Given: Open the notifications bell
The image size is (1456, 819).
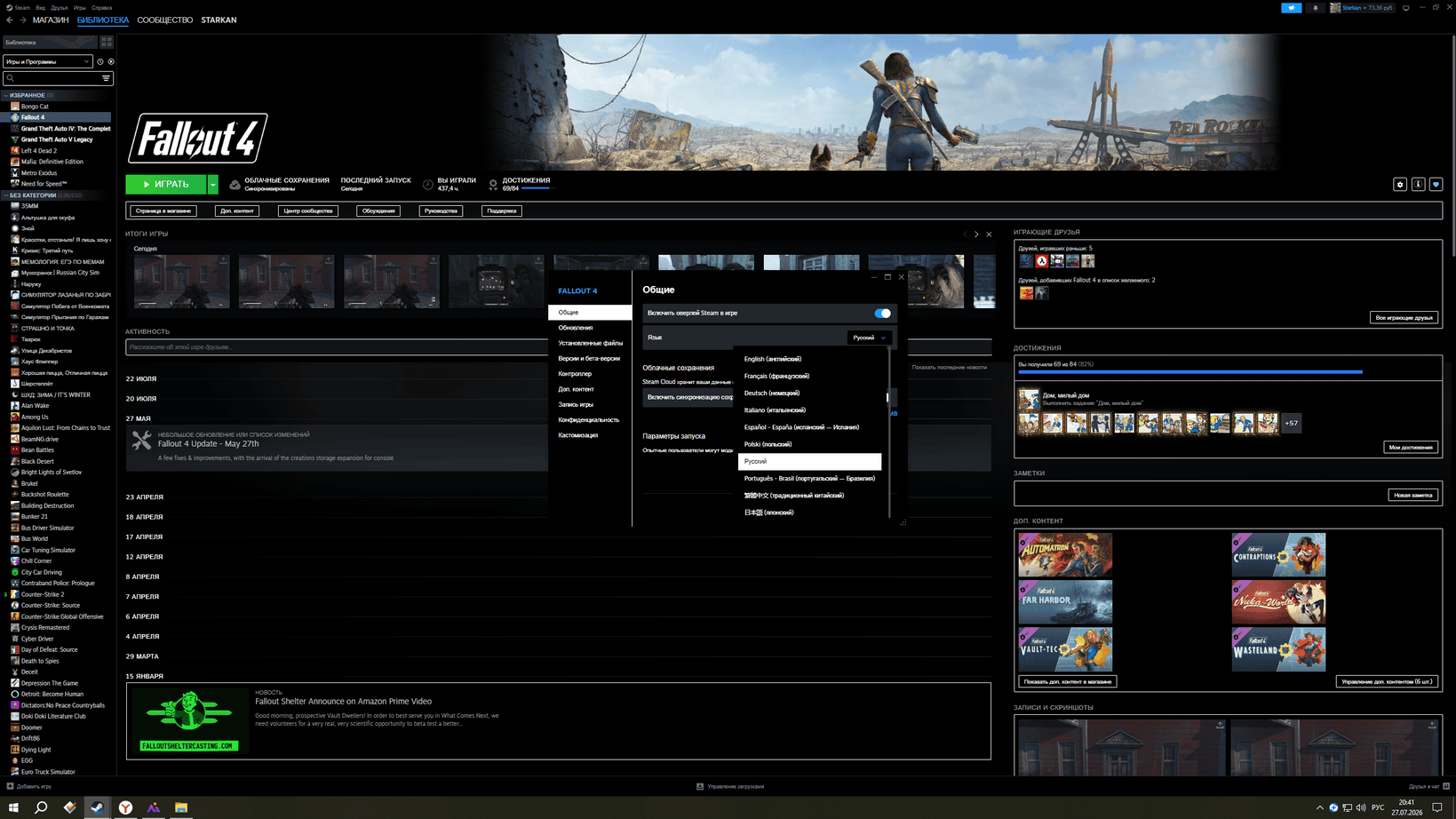Looking at the screenshot, I should tap(1316, 8).
